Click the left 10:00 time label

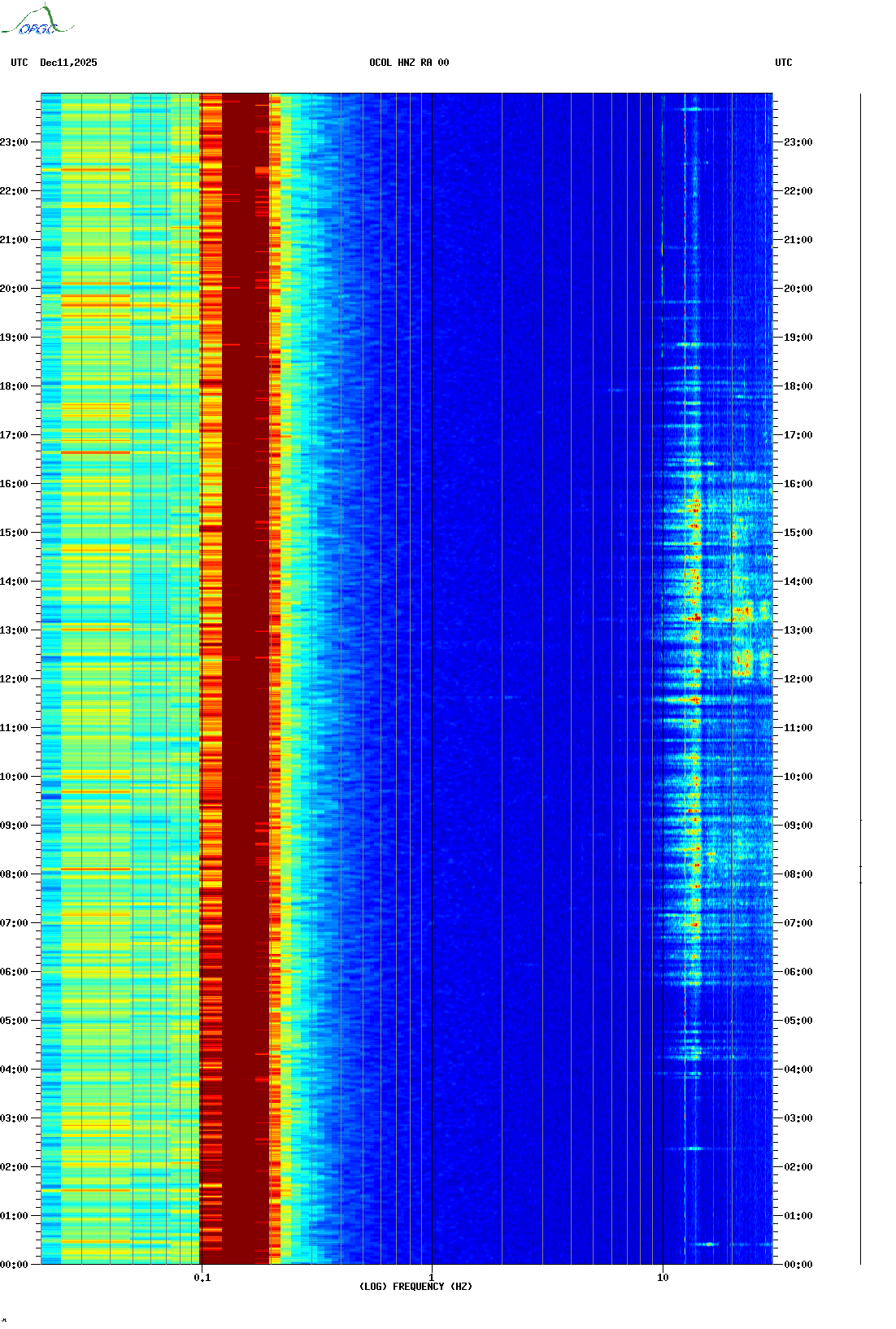(14, 777)
